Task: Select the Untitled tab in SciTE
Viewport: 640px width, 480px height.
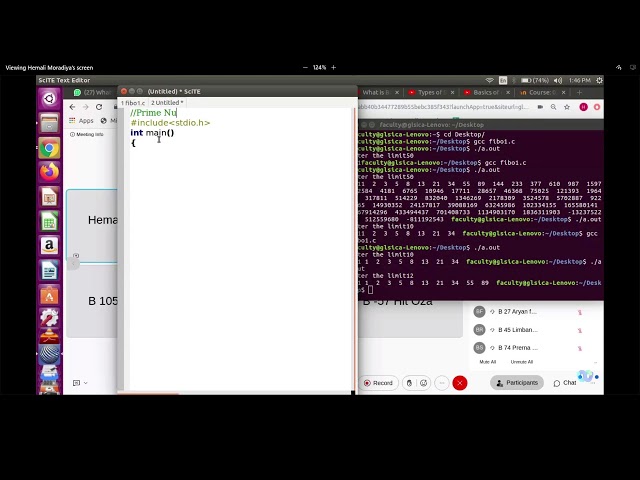Action: tap(167, 103)
